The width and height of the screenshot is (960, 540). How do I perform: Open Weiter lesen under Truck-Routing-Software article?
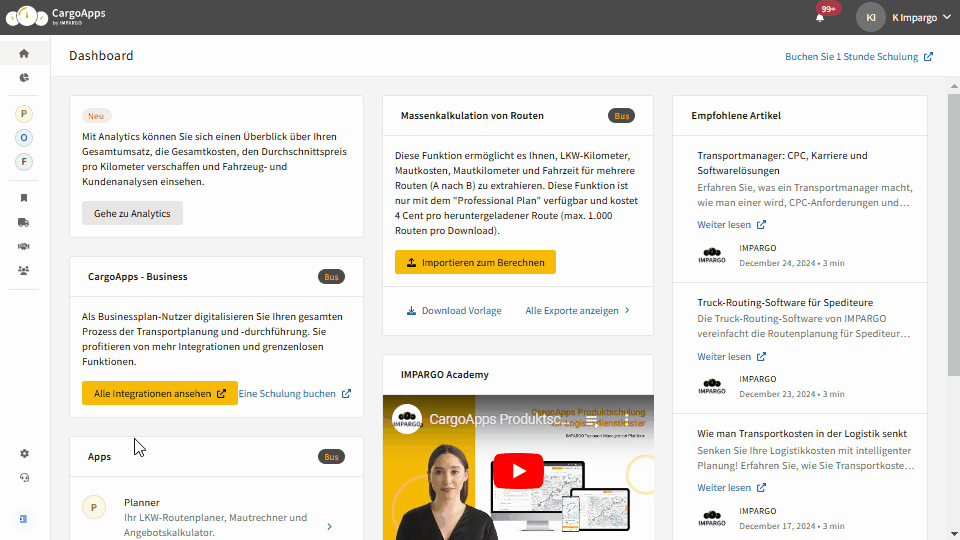coord(732,356)
